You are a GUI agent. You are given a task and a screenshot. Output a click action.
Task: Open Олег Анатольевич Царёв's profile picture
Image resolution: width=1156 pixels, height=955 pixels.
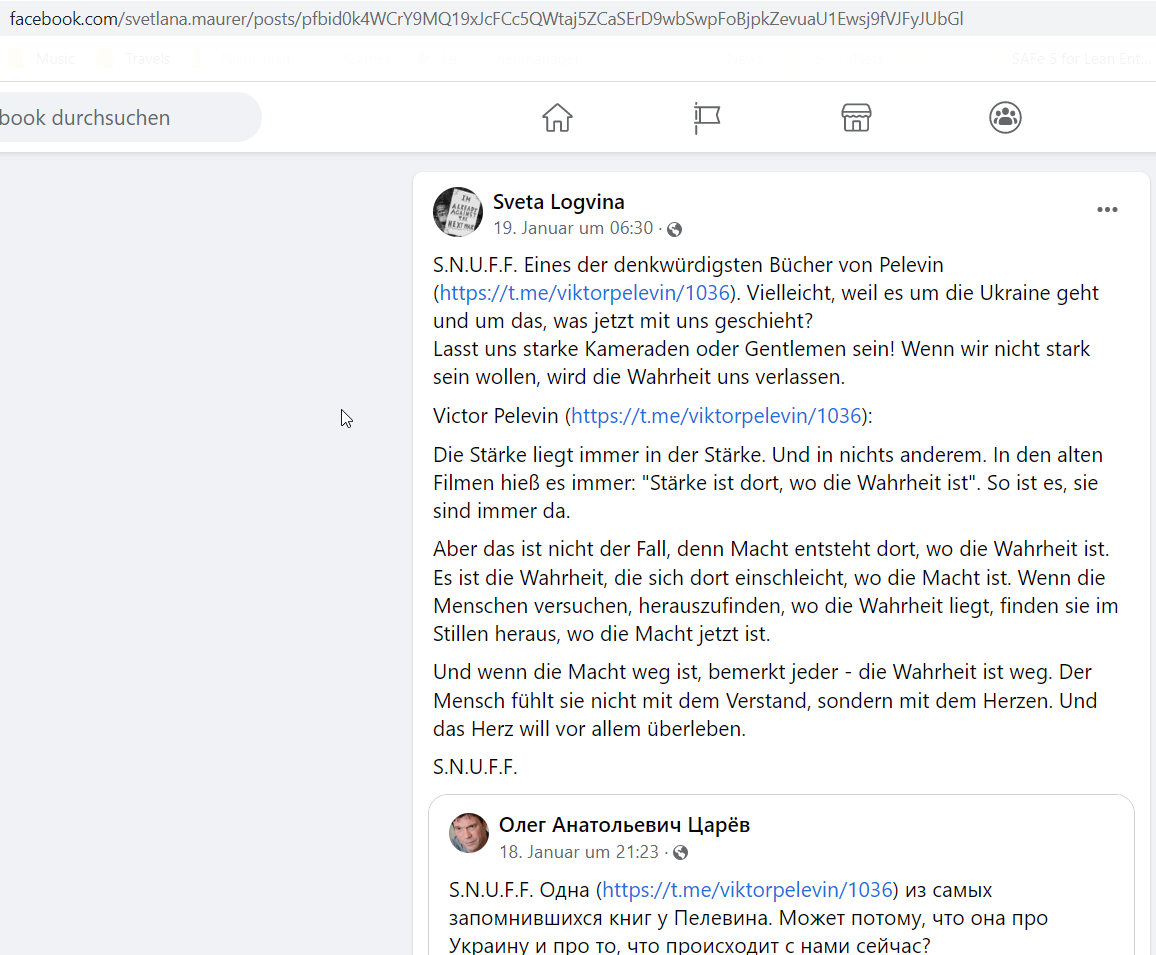[x=469, y=833]
